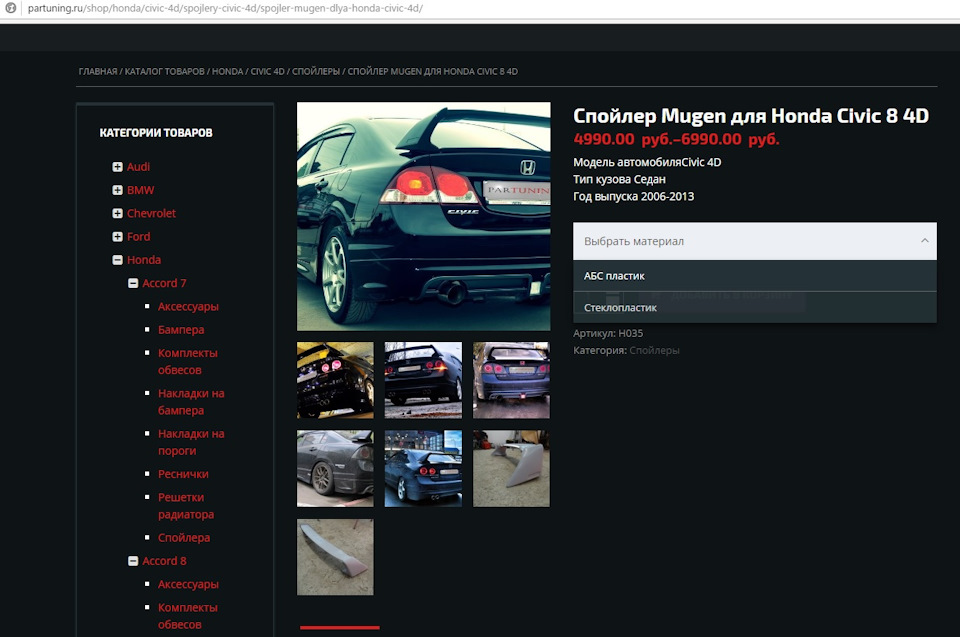Expand the BMW category plus icon
Image resolution: width=960 pixels, height=637 pixels.
[118, 190]
